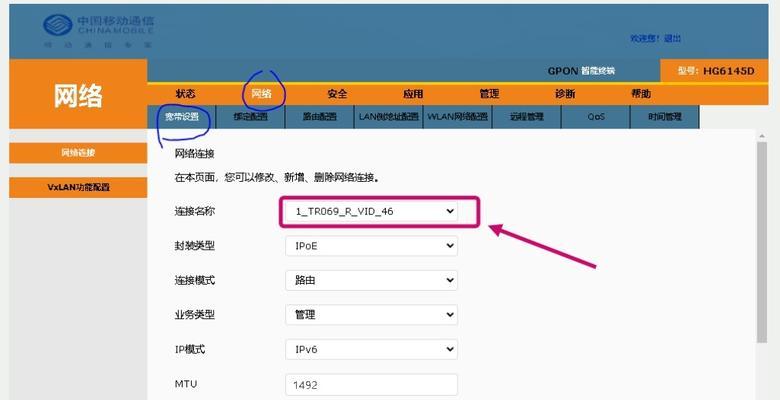This screenshot has height=400, width=780.
Task: Open the 远程管理 sub-tab
Action: point(527,117)
